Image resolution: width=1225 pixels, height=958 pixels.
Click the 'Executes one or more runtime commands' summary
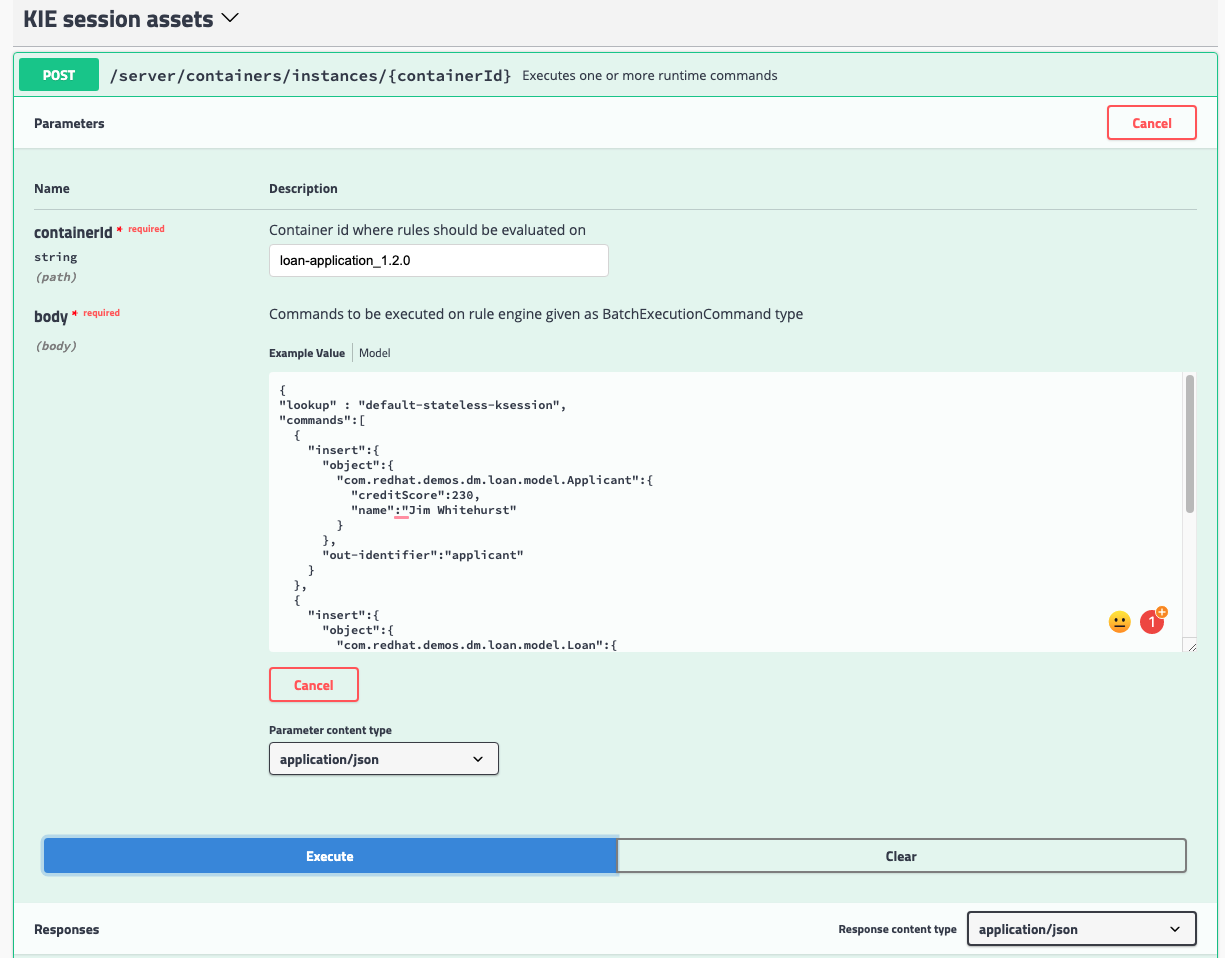click(x=649, y=76)
